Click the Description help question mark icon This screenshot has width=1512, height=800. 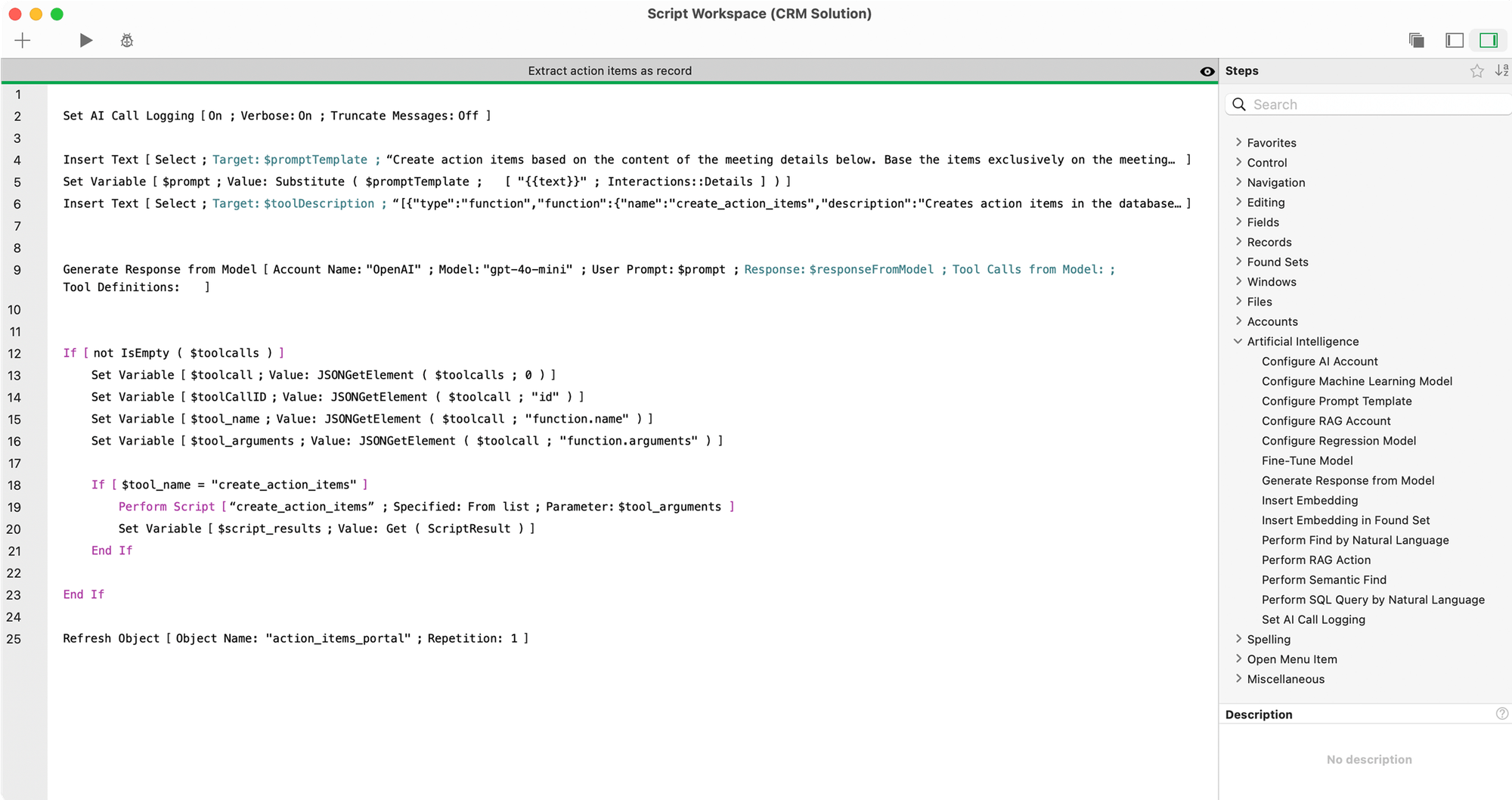click(1502, 714)
